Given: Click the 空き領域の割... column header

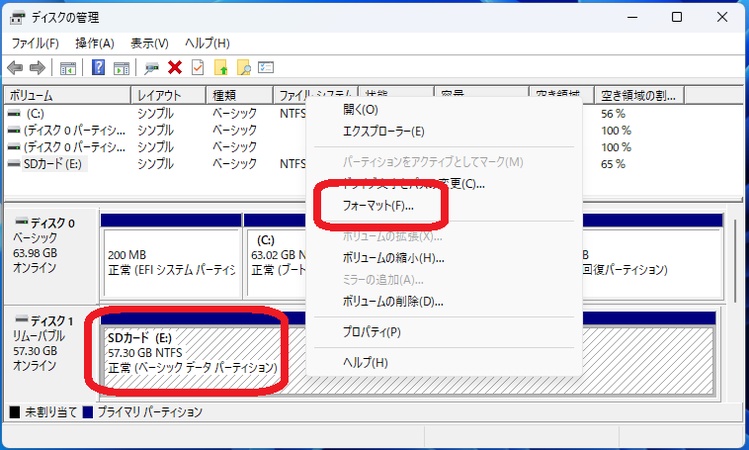Looking at the screenshot, I should (x=639, y=96).
